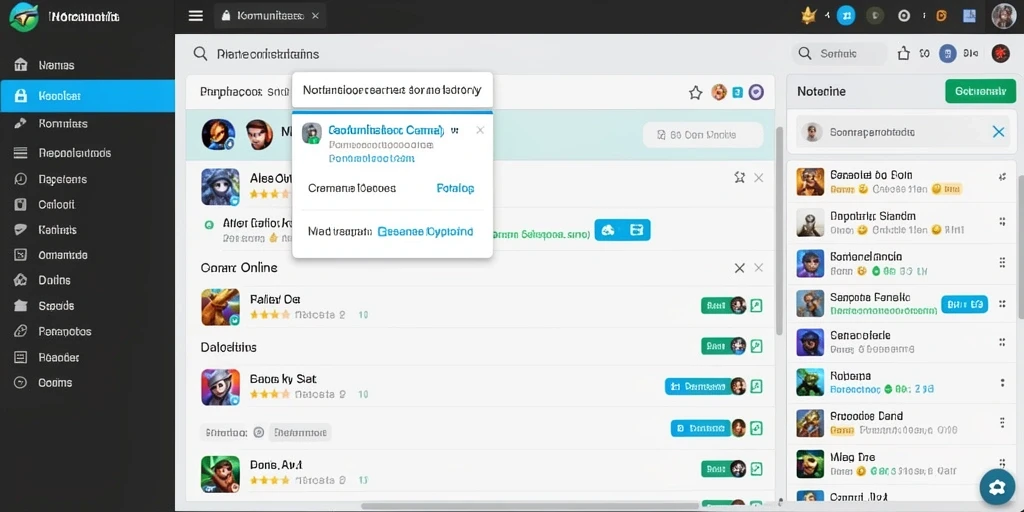Click the green search icon on the Paller Oa row
1024x512 pixels.
(x=756, y=305)
